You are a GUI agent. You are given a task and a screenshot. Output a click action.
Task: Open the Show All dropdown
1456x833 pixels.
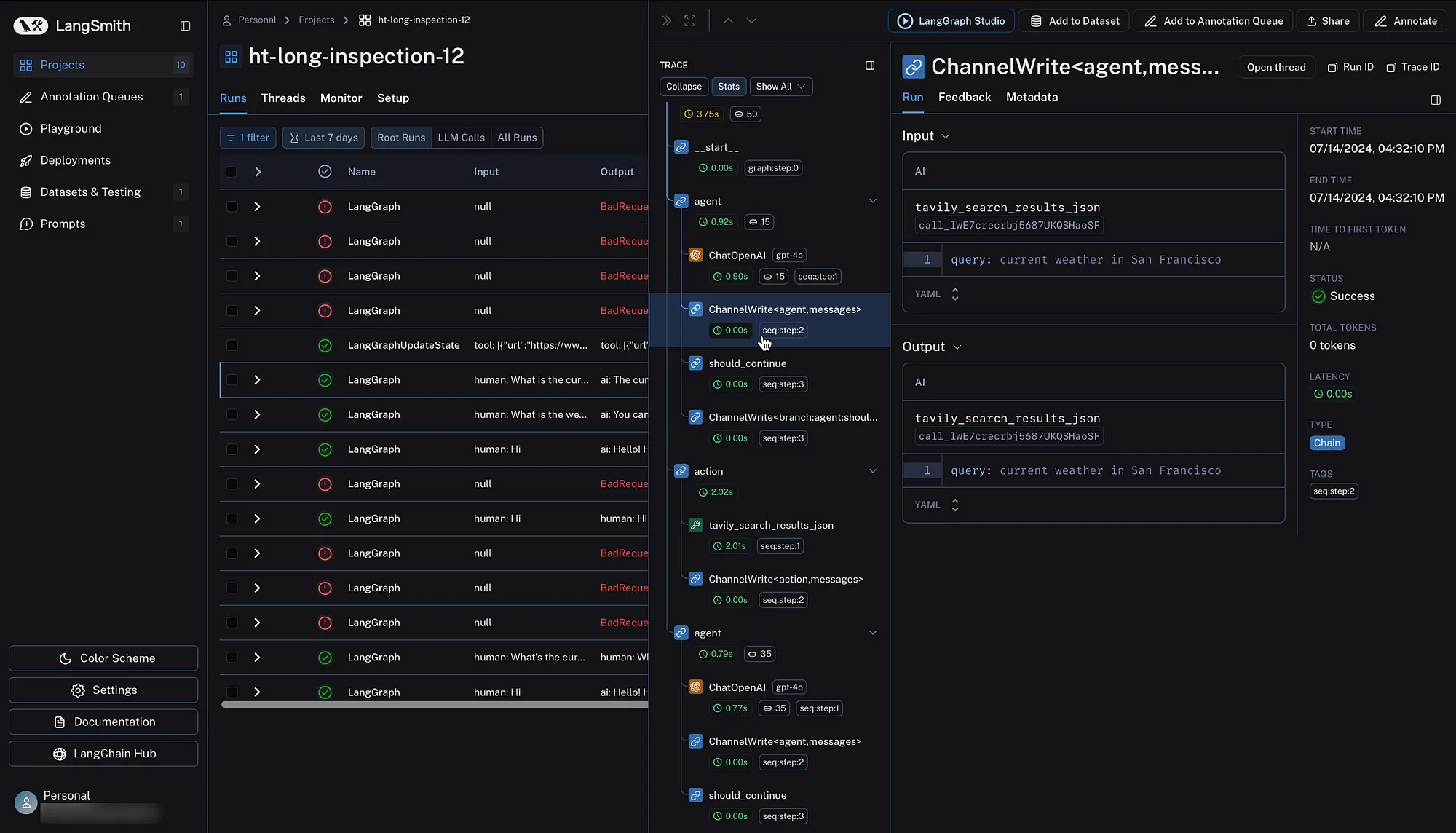pos(780,87)
